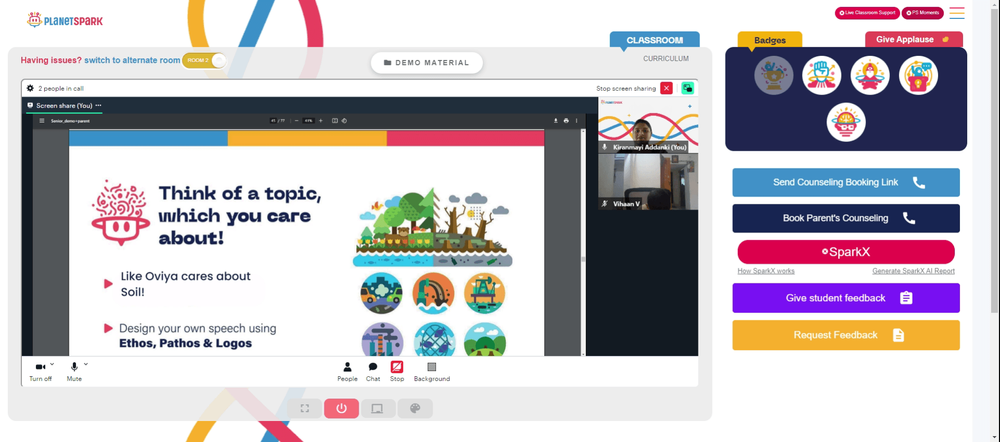Image resolution: width=1000 pixels, height=442 pixels.
Task: Select Vihaan V video tile
Action: tap(648, 182)
